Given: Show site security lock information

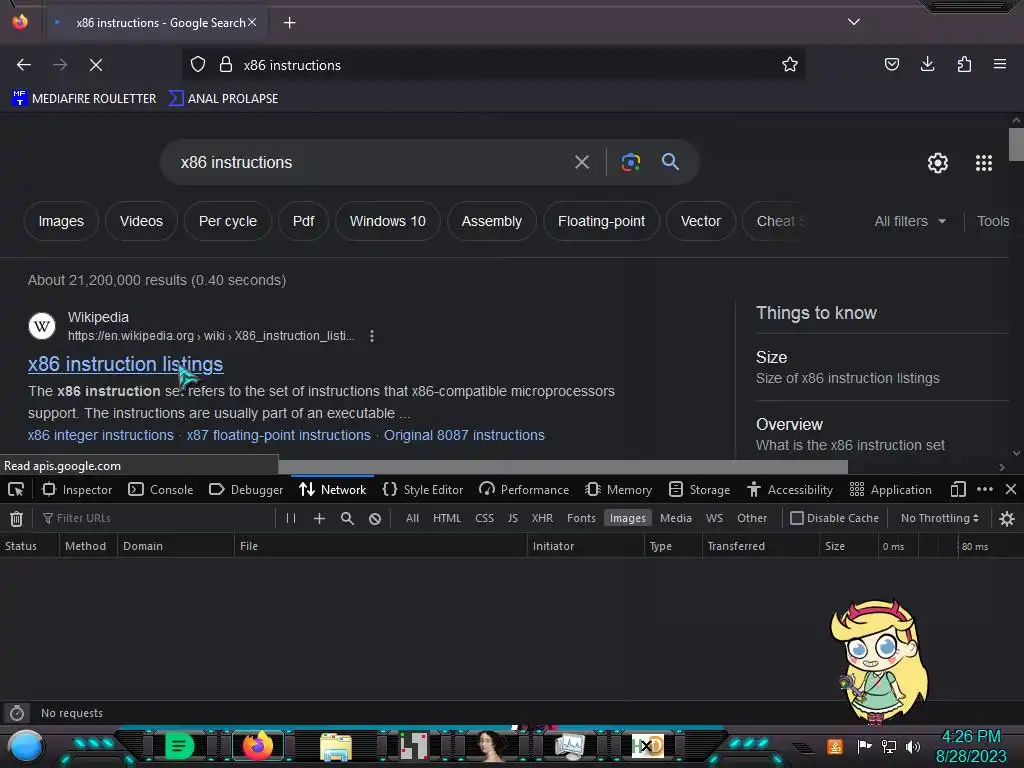Looking at the screenshot, I should pyautogui.click(x=226, y=65).
